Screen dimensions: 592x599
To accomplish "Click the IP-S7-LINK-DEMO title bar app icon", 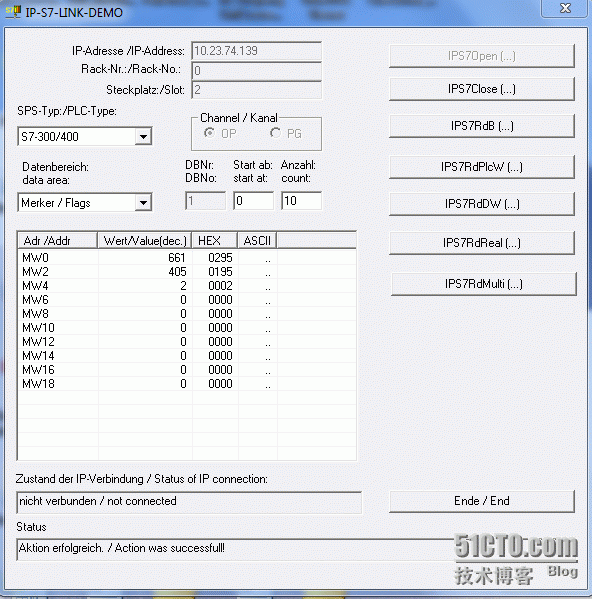I will click(13, 12).
